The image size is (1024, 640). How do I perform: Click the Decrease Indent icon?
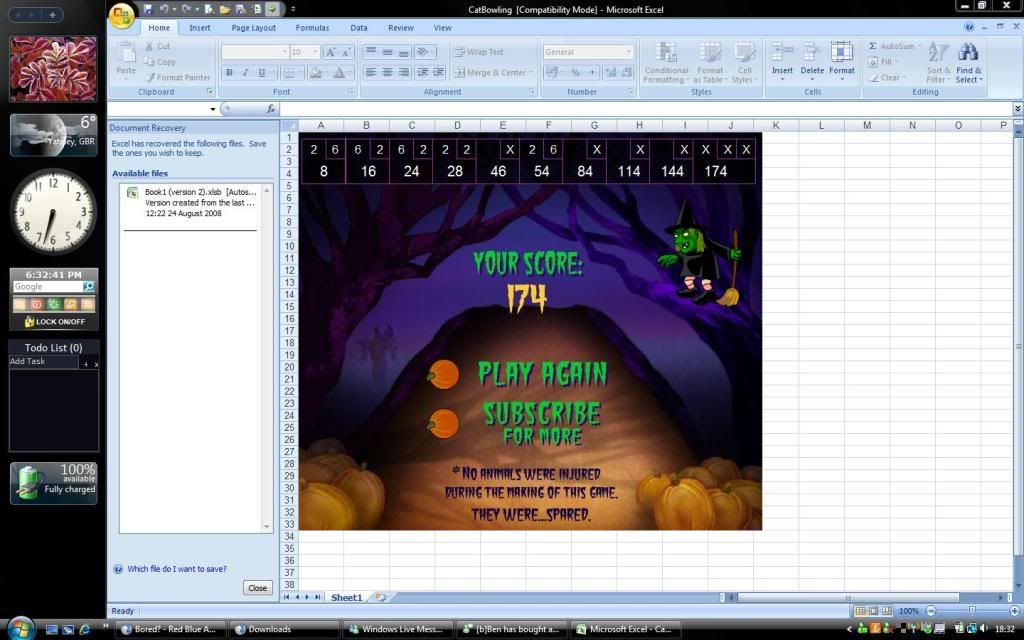click(423, 72)
